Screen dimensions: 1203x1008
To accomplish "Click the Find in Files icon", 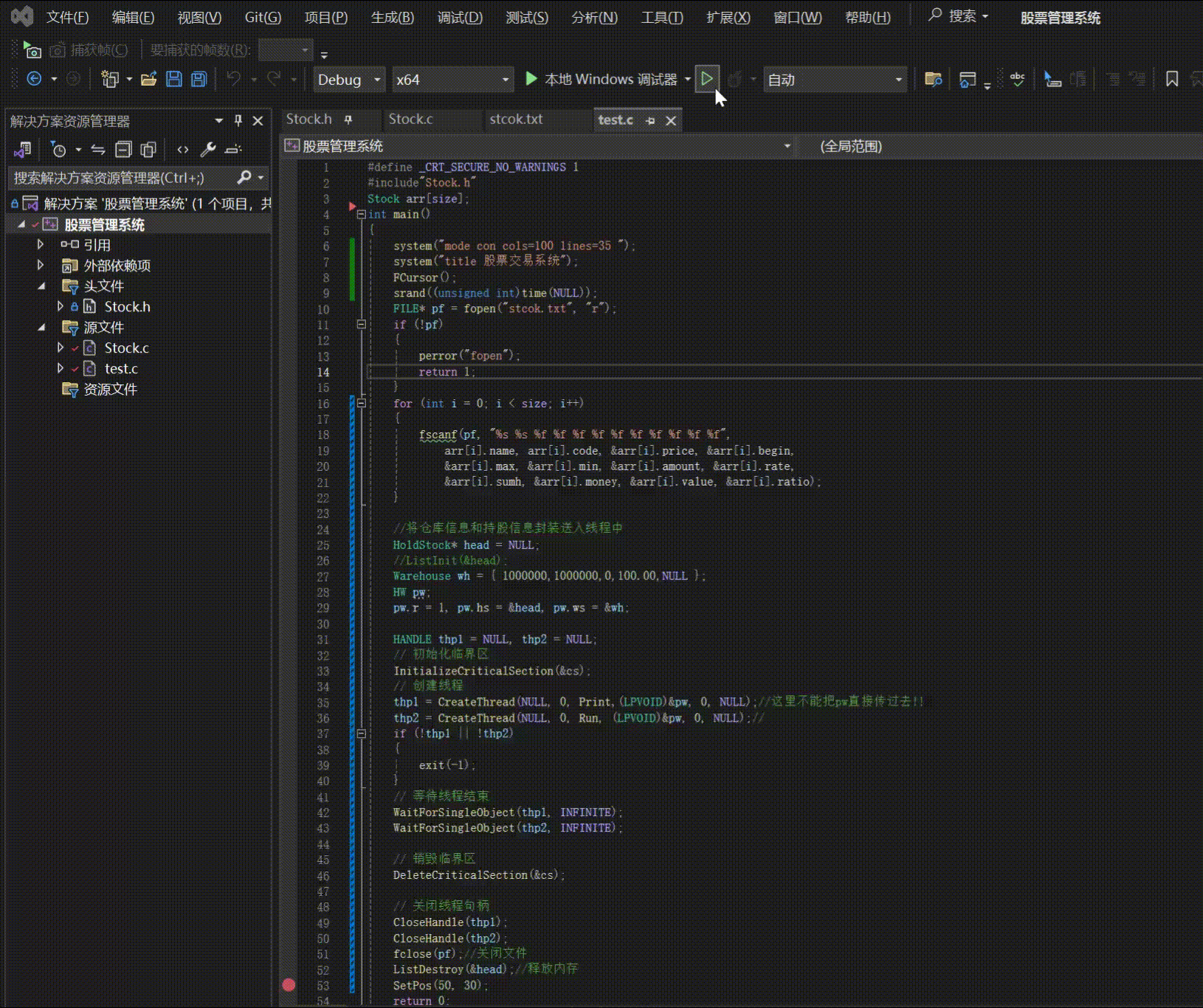I will pos(933,80).
